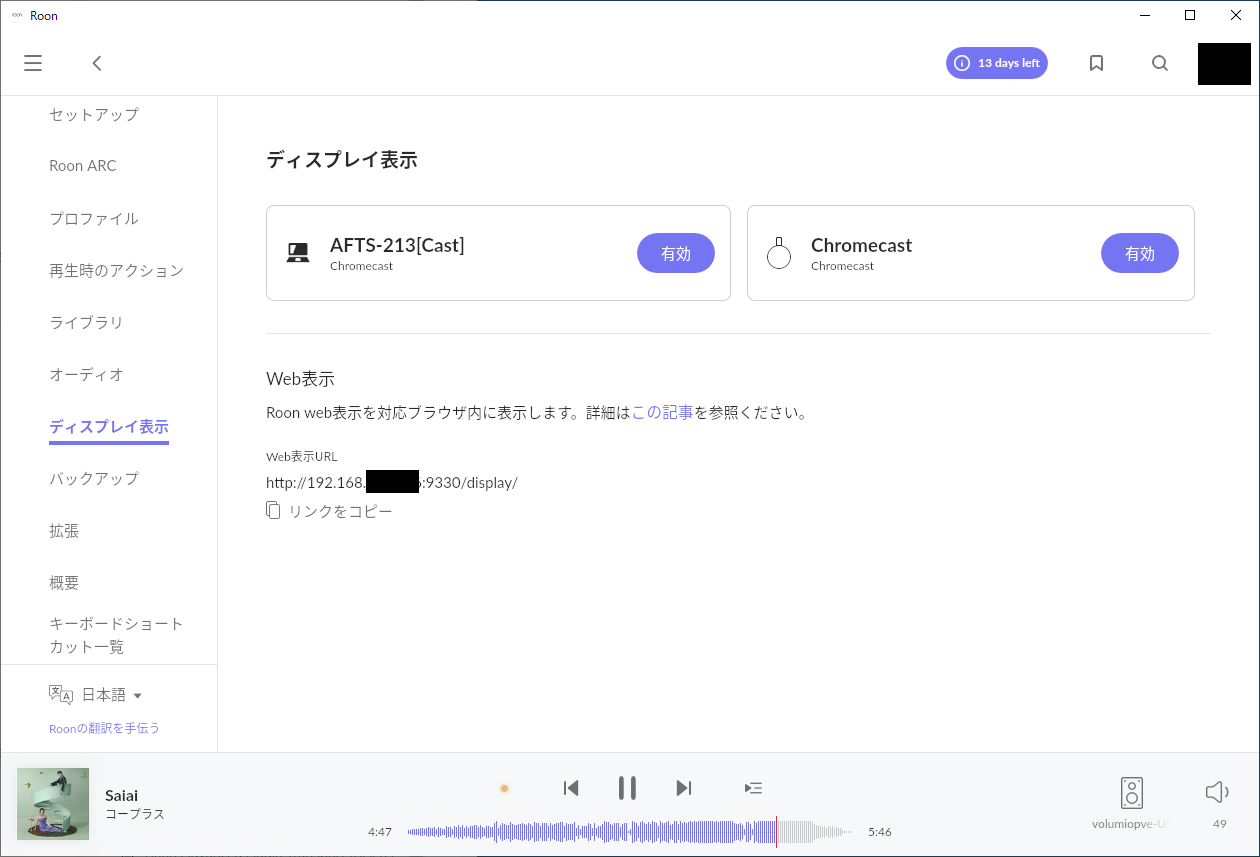Click the AFTS-213[Cast] device name
Image resolution: width=1260 pixels, height=857 pixels.
[397, 245]
